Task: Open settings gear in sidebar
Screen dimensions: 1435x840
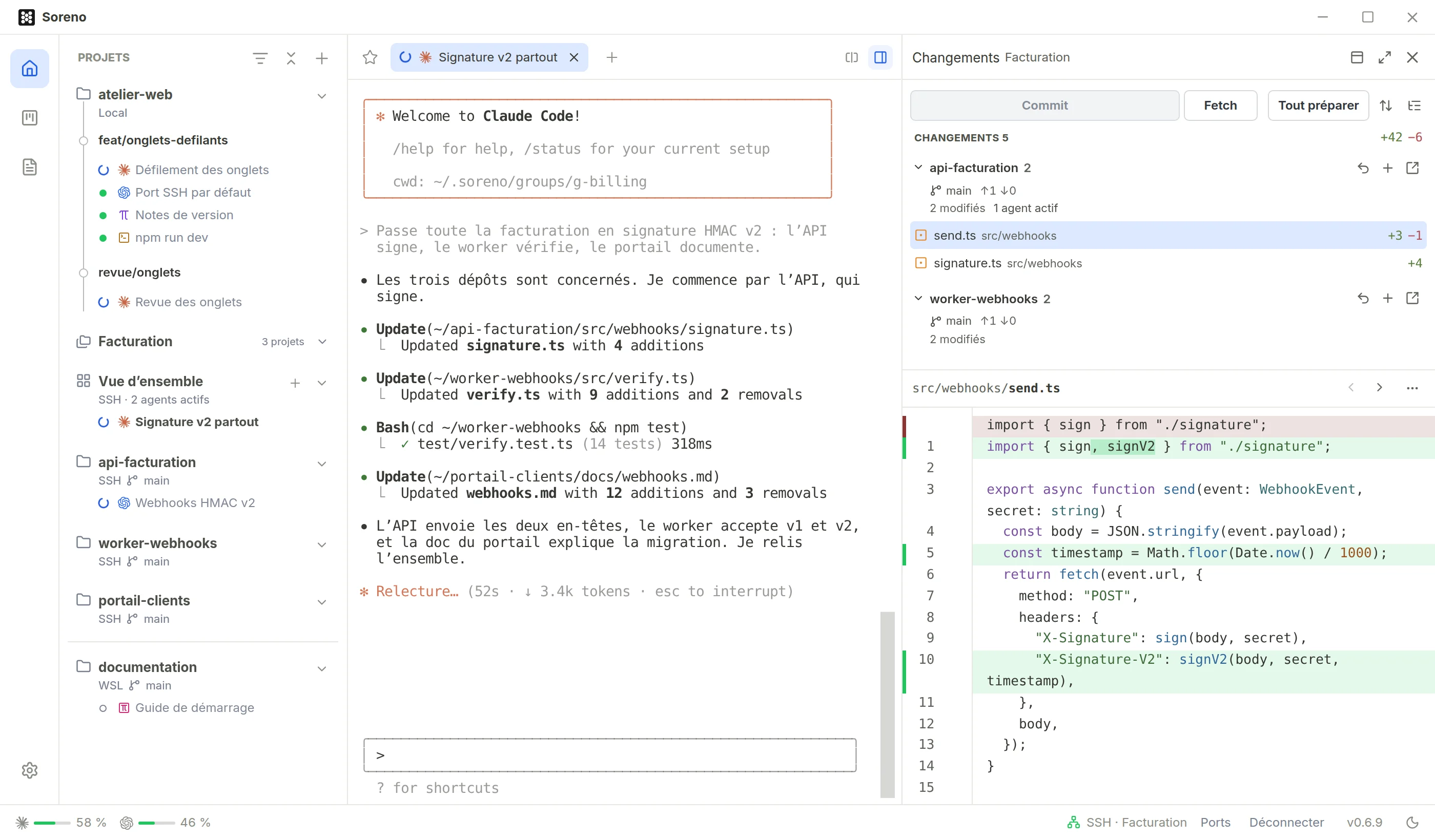Action: coord(30,770)
